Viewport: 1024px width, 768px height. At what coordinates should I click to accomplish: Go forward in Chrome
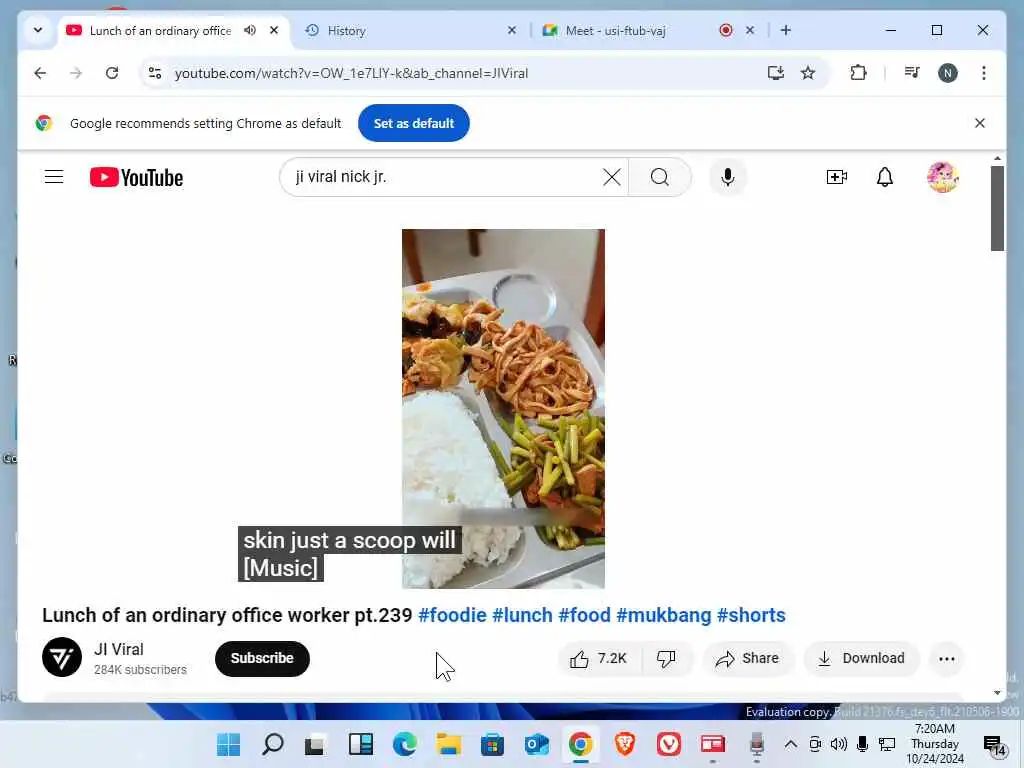pos(76,73)
